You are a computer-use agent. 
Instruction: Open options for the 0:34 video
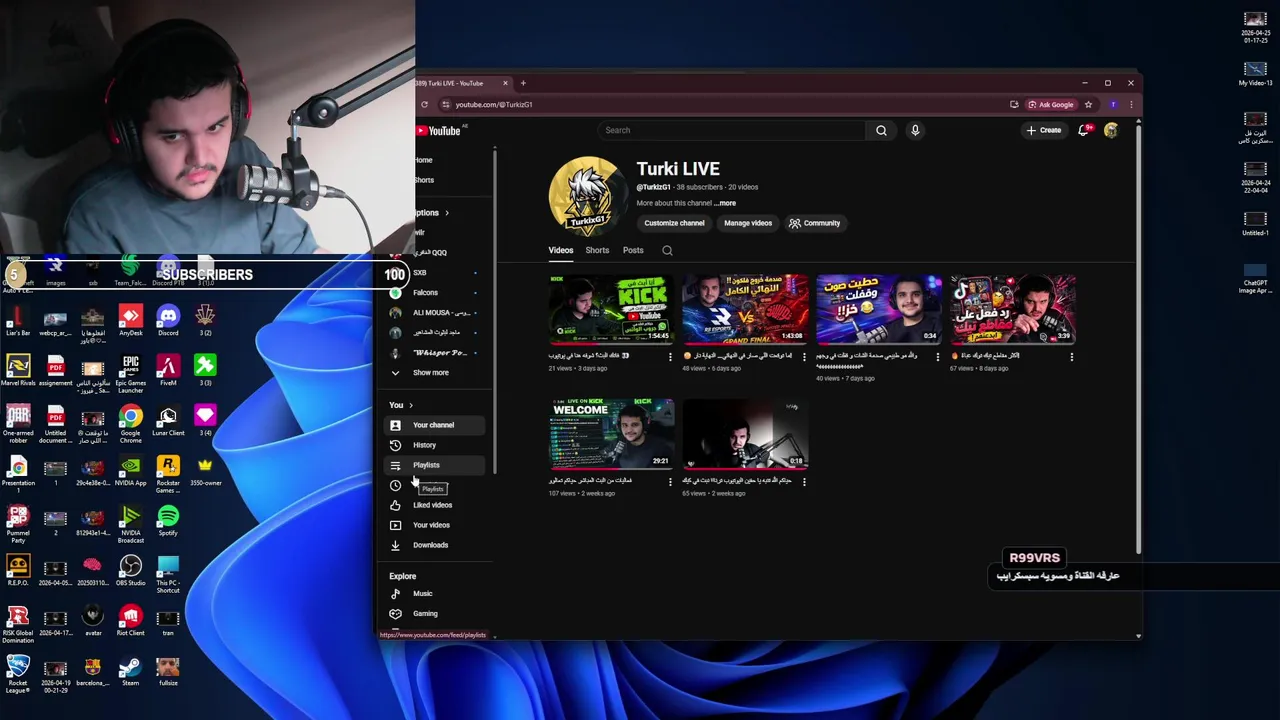pyautogui.click(x=938, y=357)
